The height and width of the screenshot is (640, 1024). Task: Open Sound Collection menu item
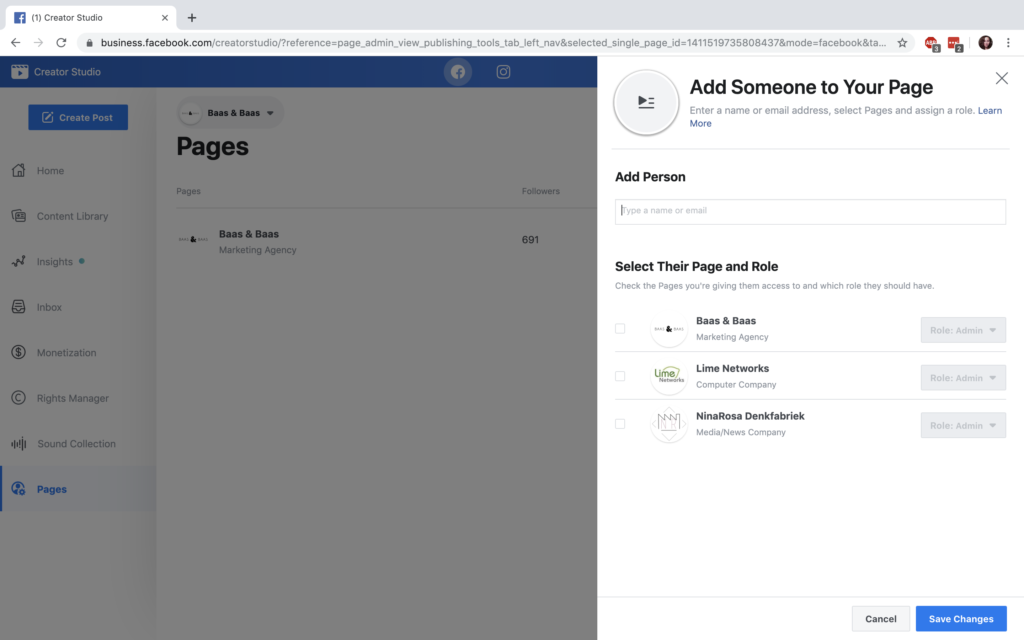tap(76, 443)
